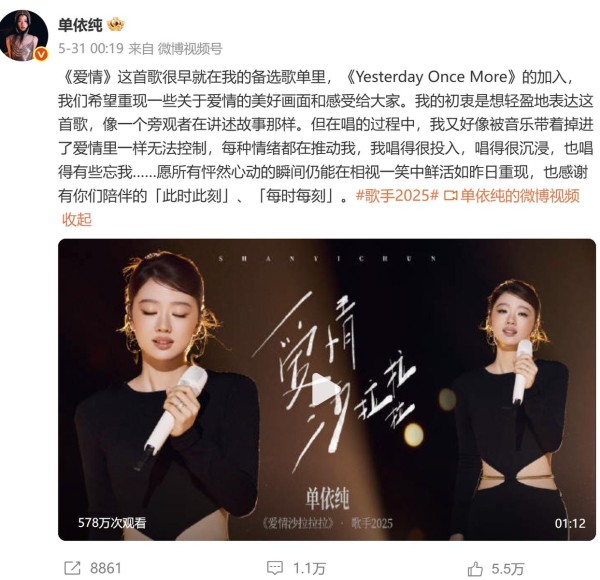The image size is (600, 580).
Task: Click the 5.5万 like count
Action: 507,569
